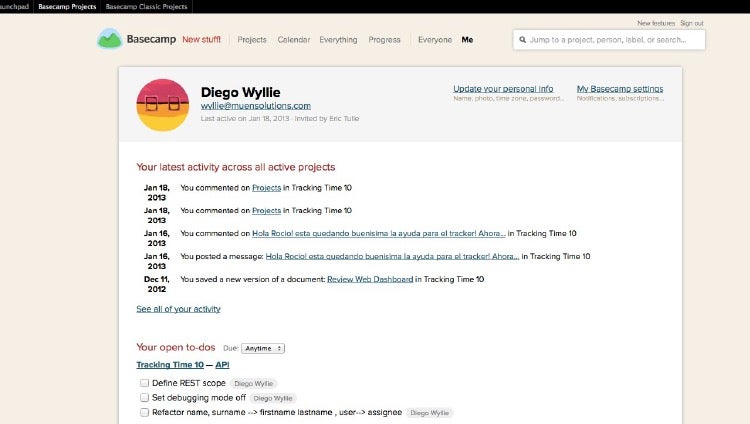Open the Review Web Dashboard document link

point(370,279)
